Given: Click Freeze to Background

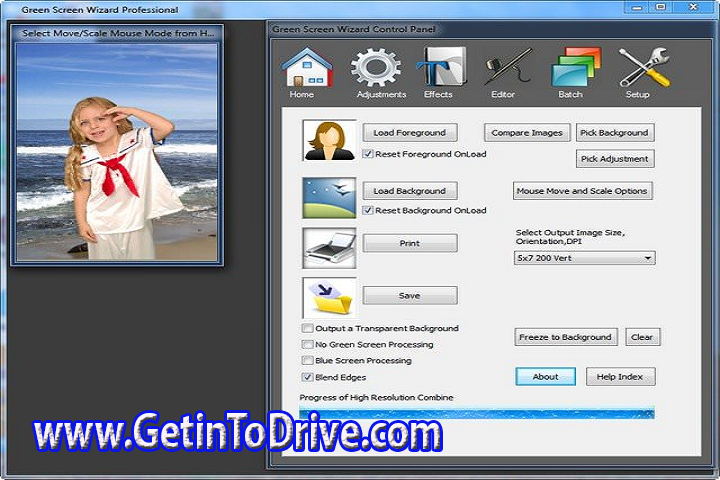Looking at the screenshot, I should [x=566, y=337].
